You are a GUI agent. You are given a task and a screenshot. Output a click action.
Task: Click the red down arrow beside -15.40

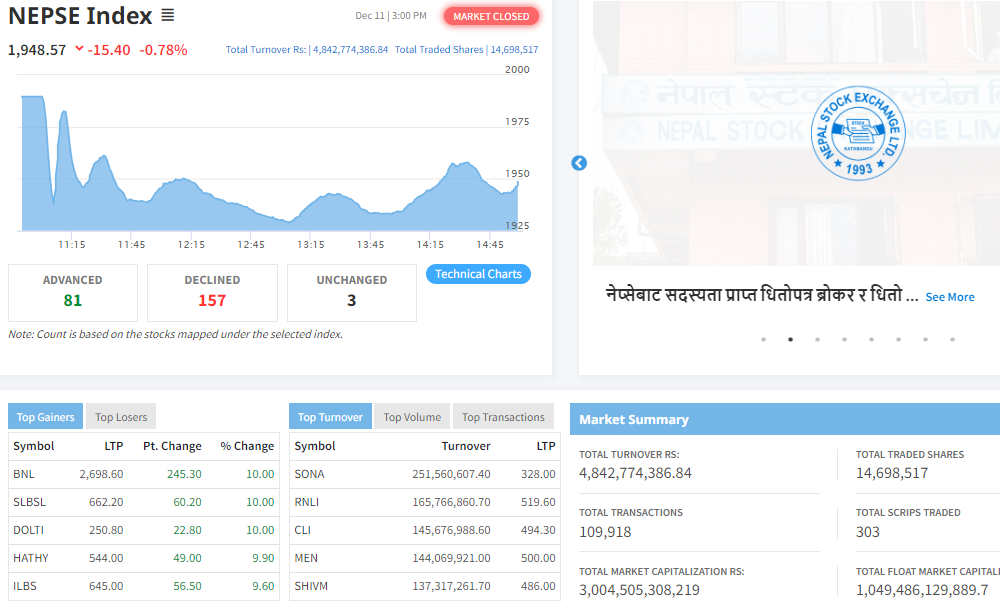click(x=79, y=48)
